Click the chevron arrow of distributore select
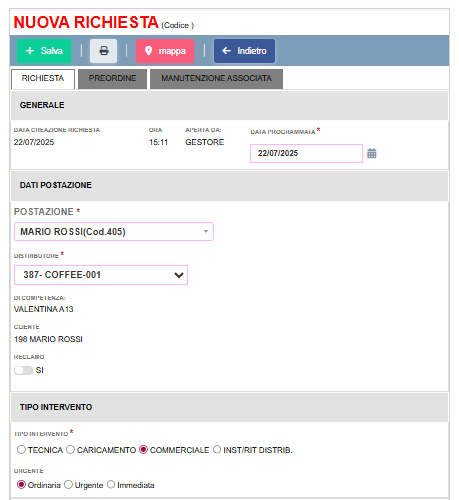 tap(179, 275)
